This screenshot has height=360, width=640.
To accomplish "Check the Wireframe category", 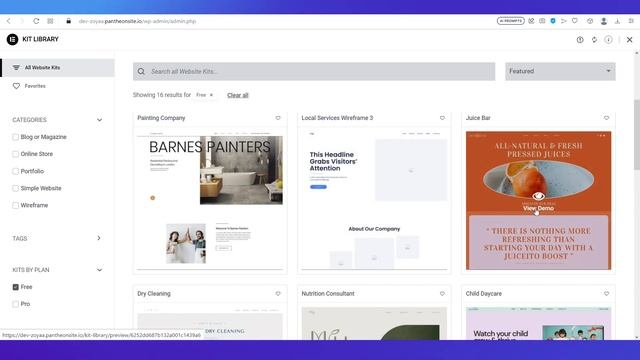I will [x=16, y=205].
